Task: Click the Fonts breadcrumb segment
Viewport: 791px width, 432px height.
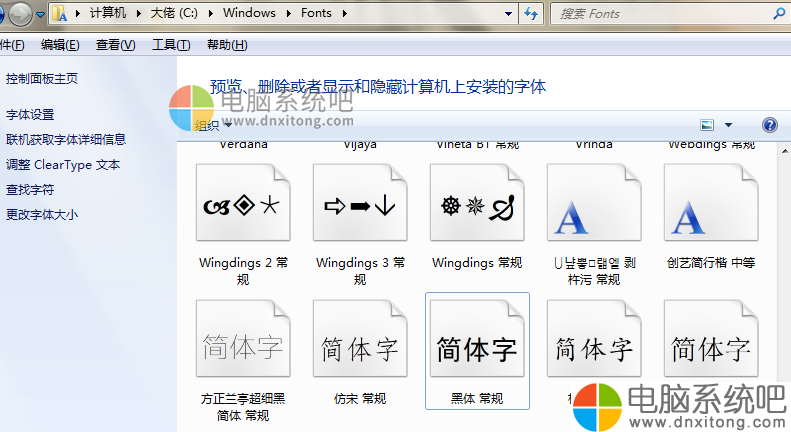Action: coord(316,13)
